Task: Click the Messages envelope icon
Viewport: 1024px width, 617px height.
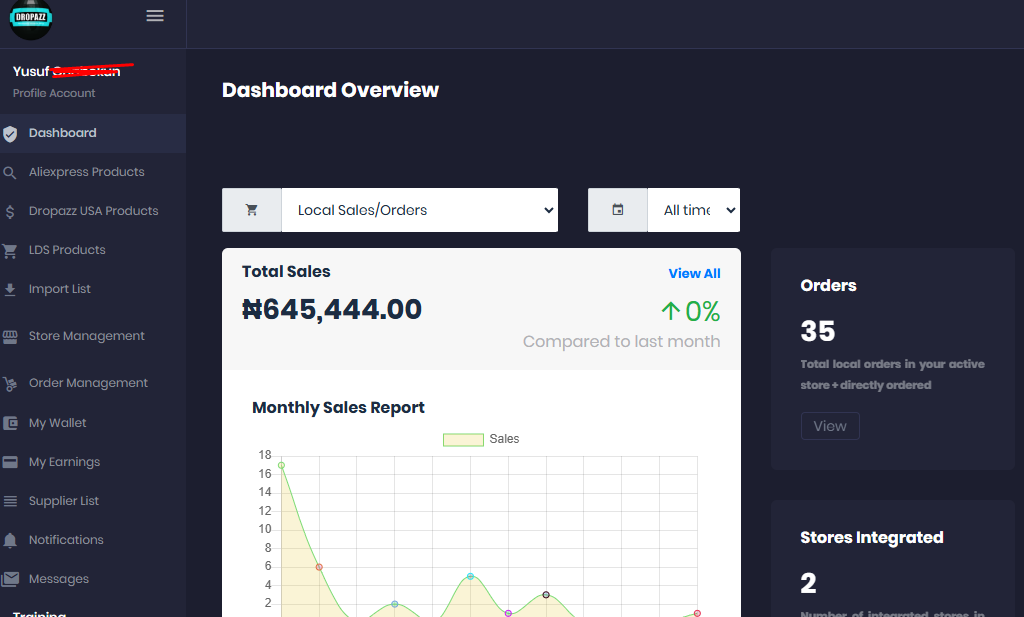Action: (10, 580)
